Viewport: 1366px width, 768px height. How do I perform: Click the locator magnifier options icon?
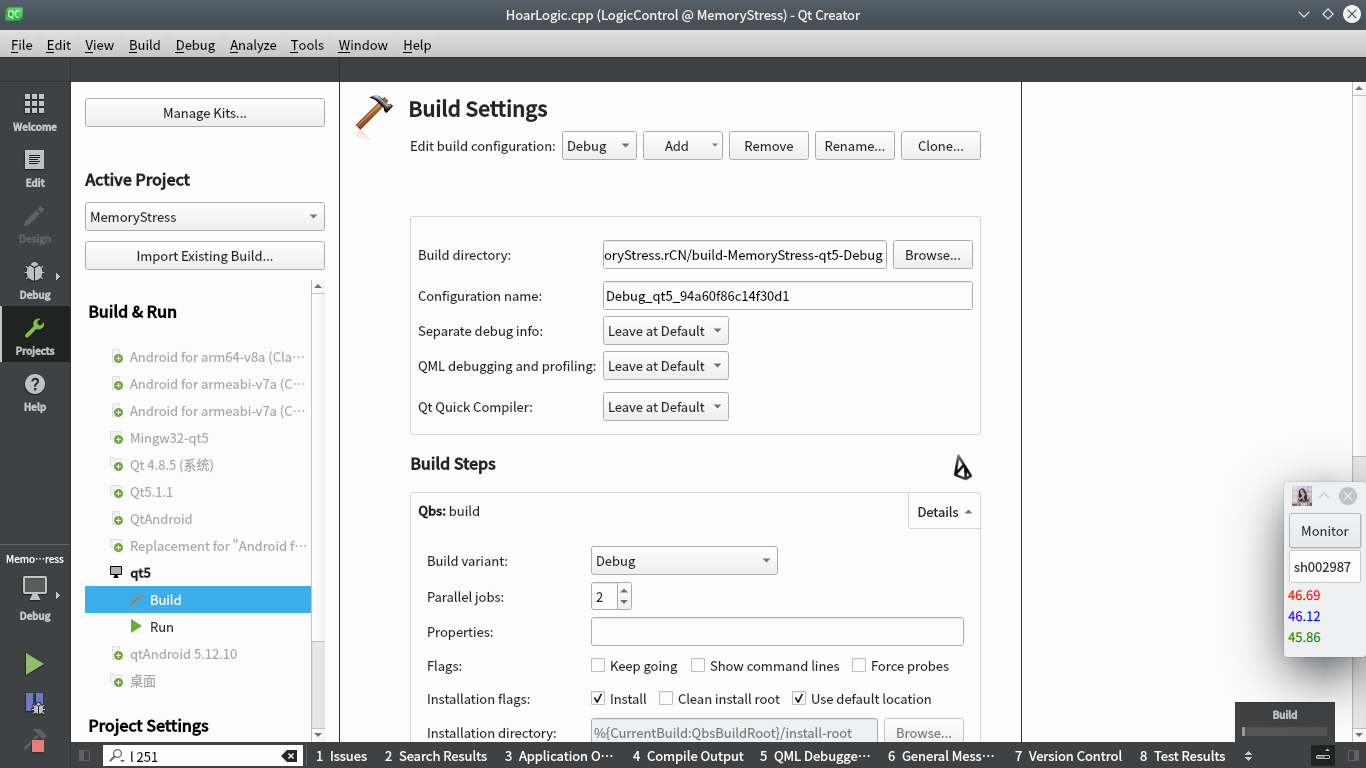click(x=118, y=756)
